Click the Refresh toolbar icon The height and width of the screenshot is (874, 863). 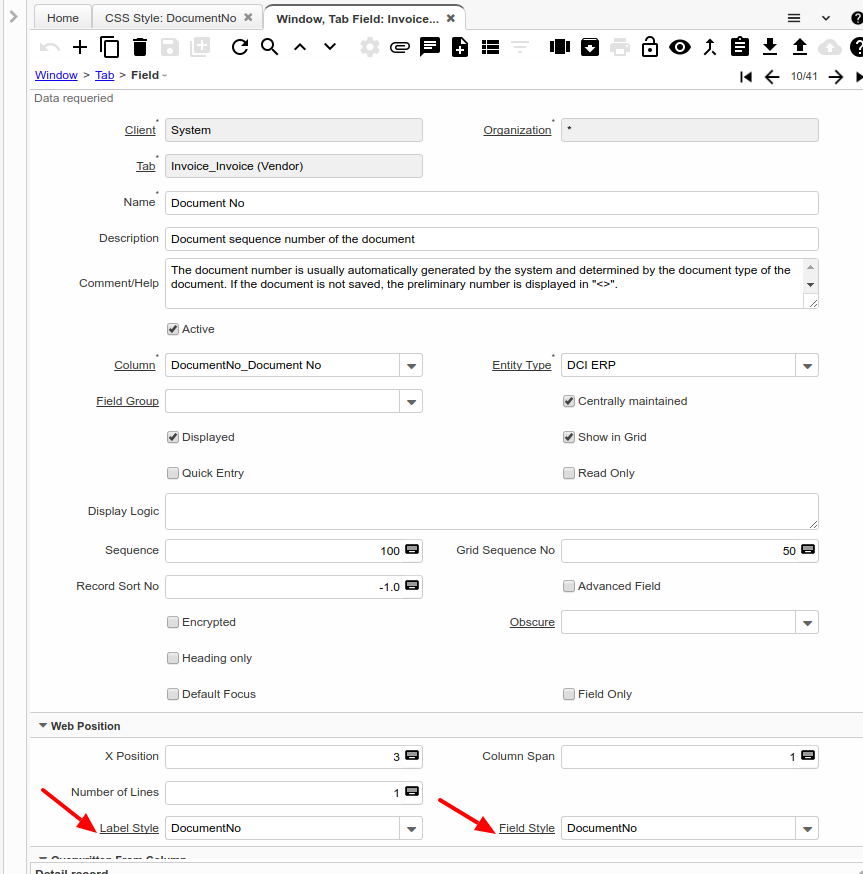pos(239,47)
